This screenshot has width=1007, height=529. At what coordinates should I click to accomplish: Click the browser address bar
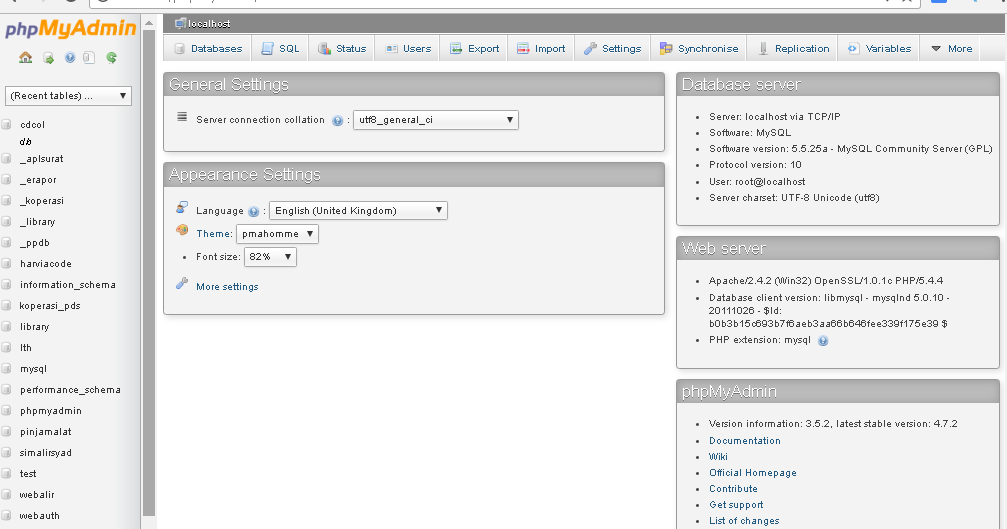[504, 3]
